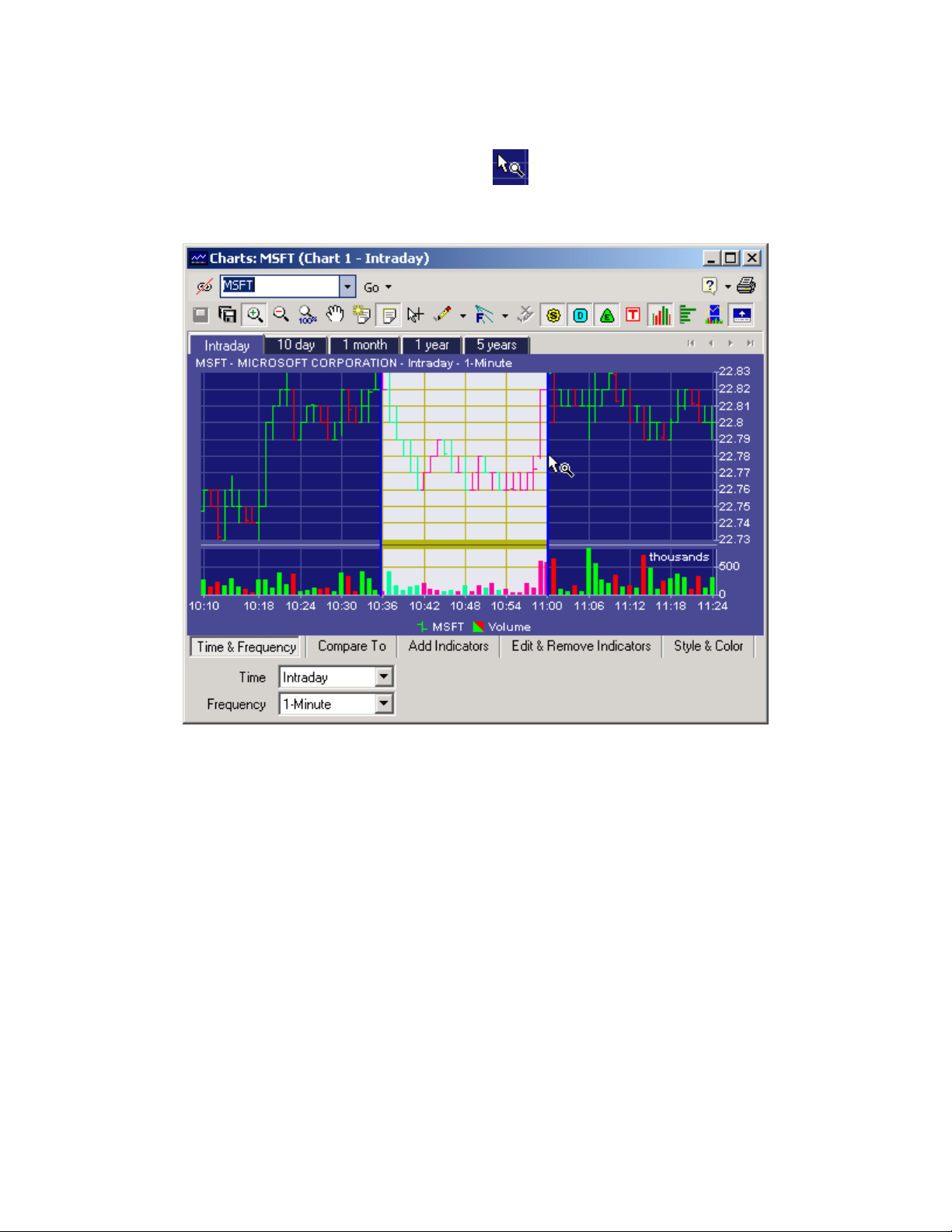Select the crosshair pointer tool
The image size is (952, 1232).
(x=416, y=315)
